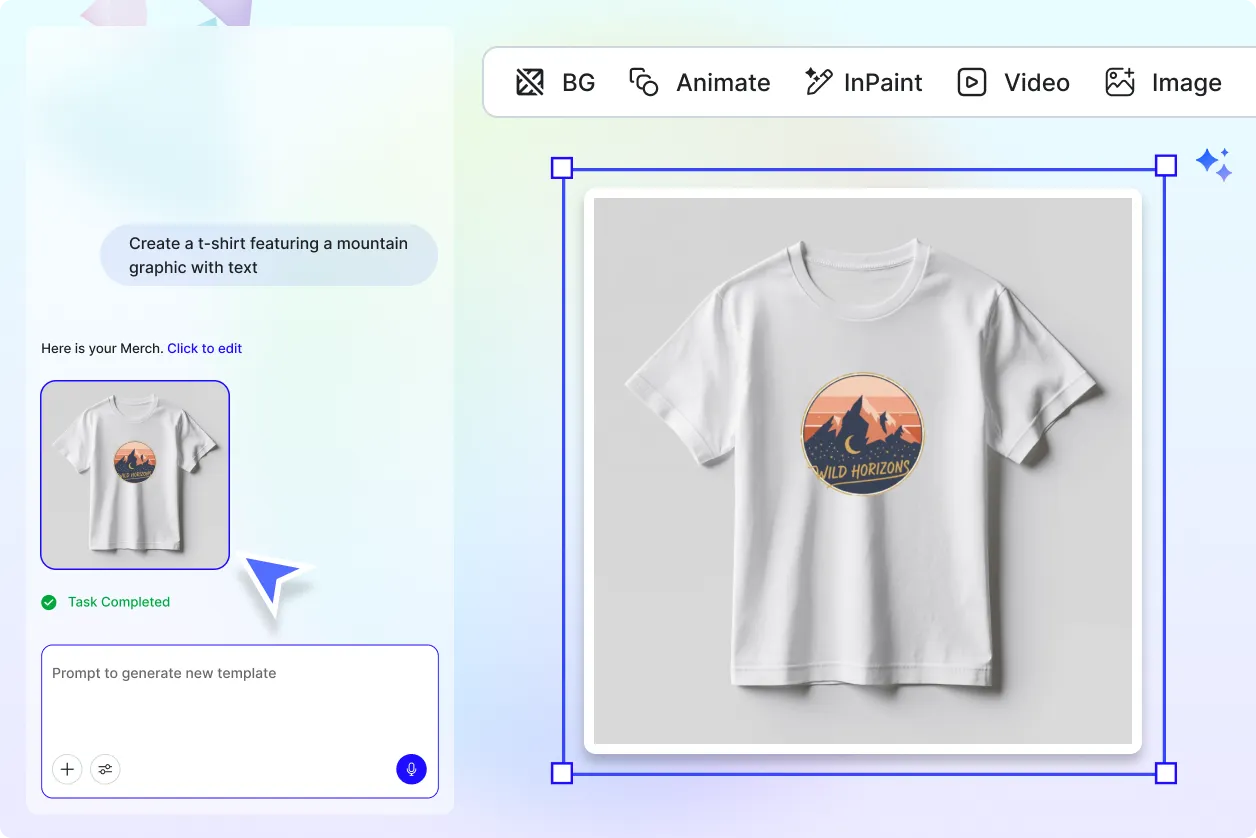Select the BG toolbar label
1256x838 pixels.
578,82
